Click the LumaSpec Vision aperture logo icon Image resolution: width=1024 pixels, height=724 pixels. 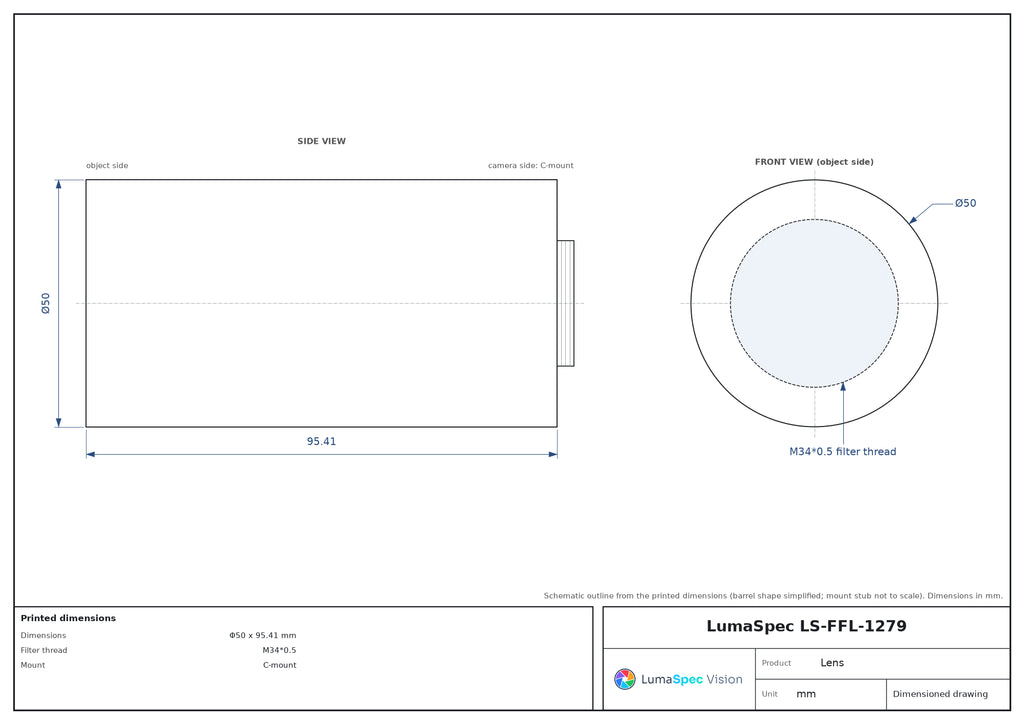coord(624,679)
